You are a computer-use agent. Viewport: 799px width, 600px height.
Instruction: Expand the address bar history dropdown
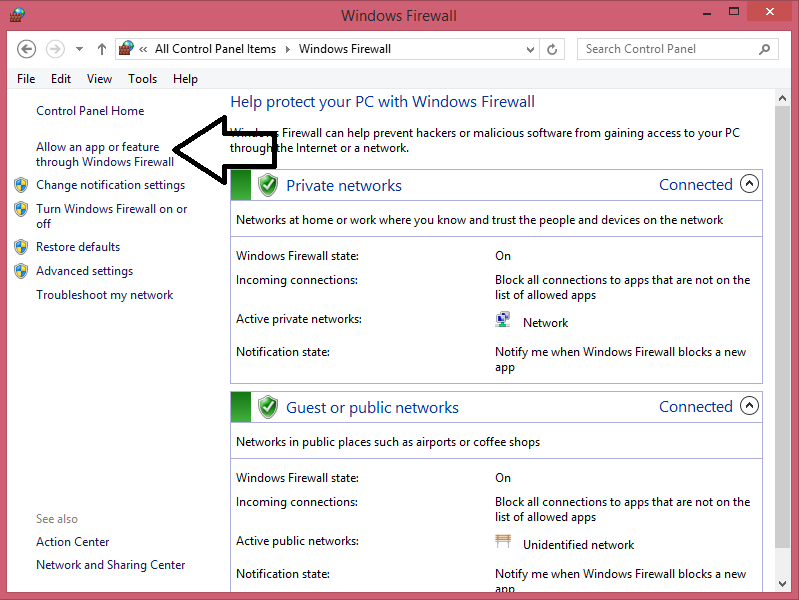[x=530, y=49]
